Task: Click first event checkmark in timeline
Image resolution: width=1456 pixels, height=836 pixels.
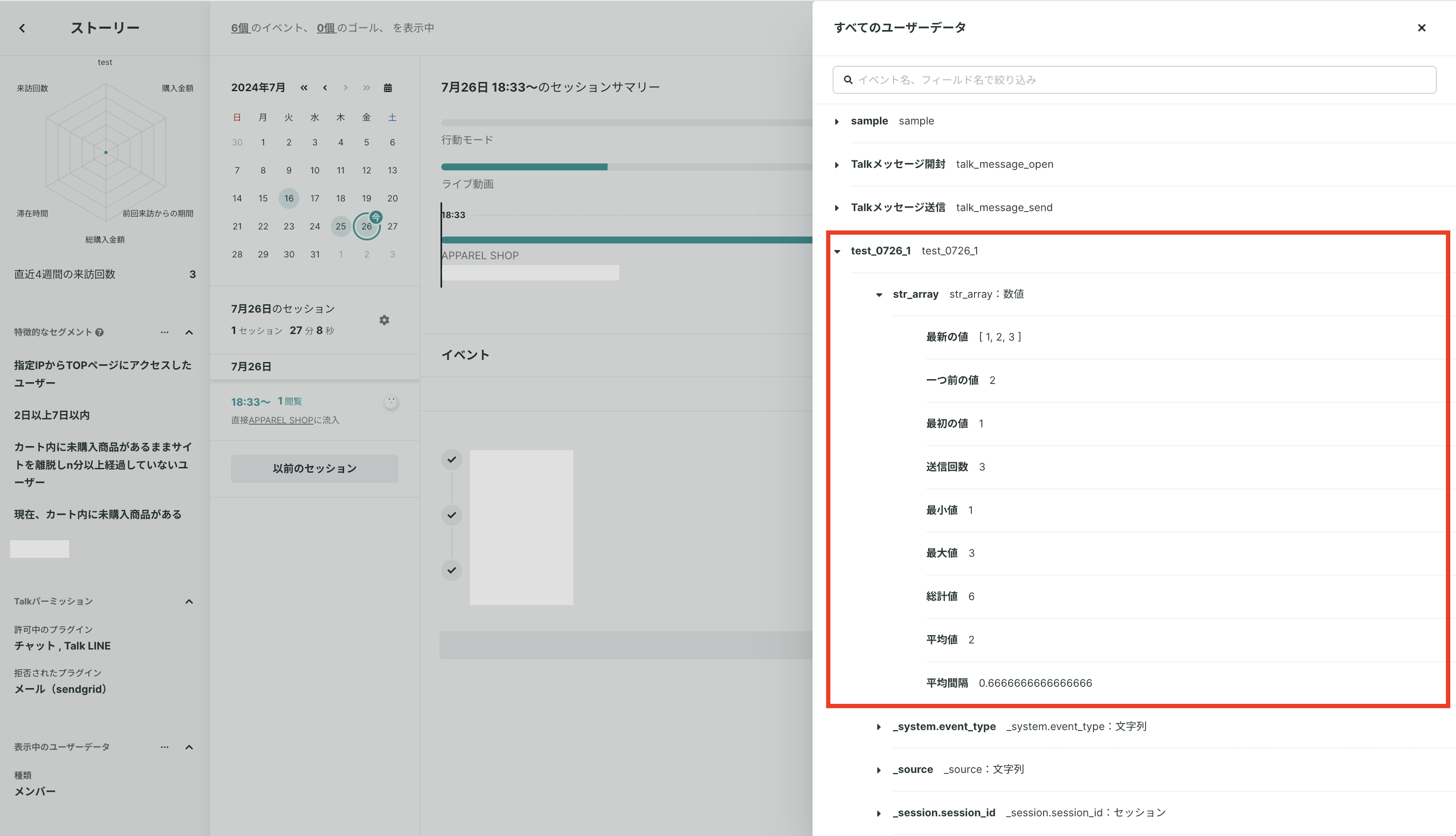Action: point(452,460)
